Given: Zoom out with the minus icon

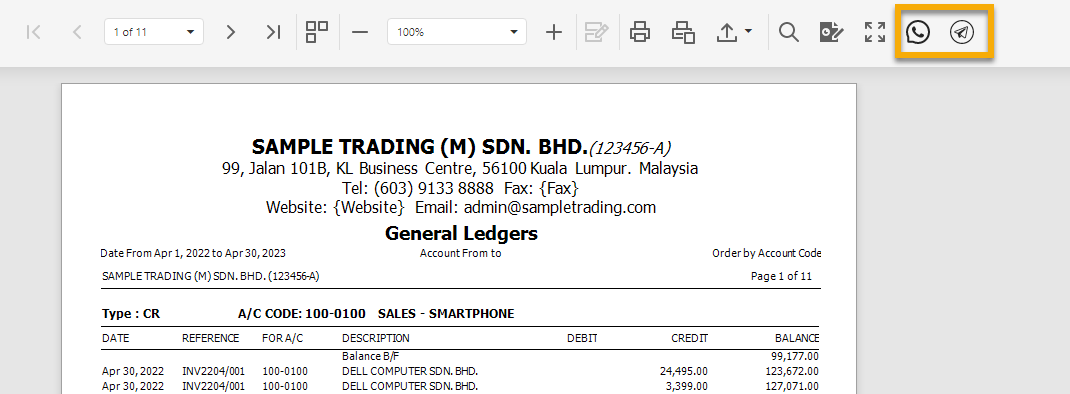Looking at the screenshot, I should (x=360, y=32).
